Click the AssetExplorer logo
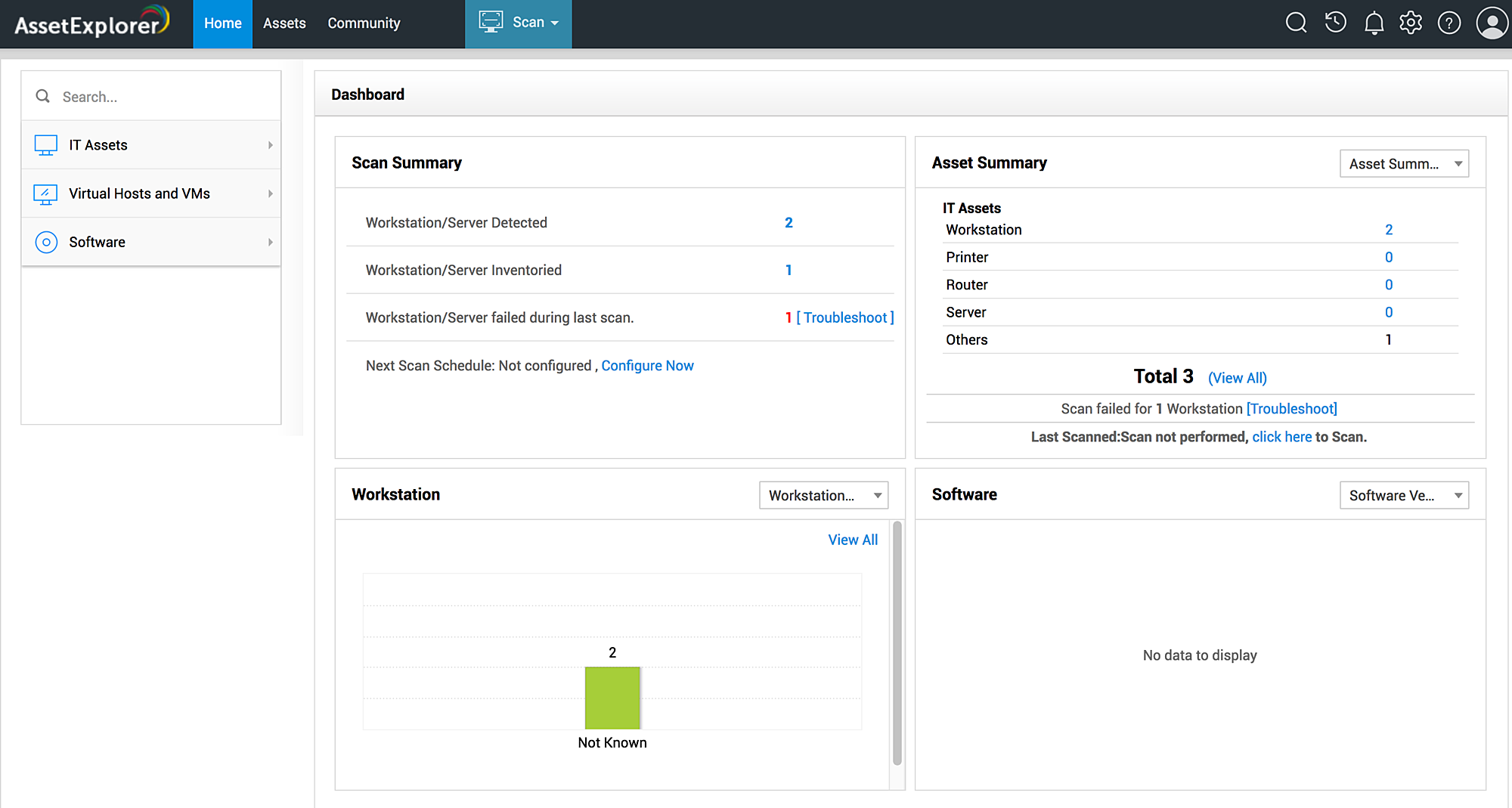Viewport: 1512px width, 808px height. tap(91, 23)
